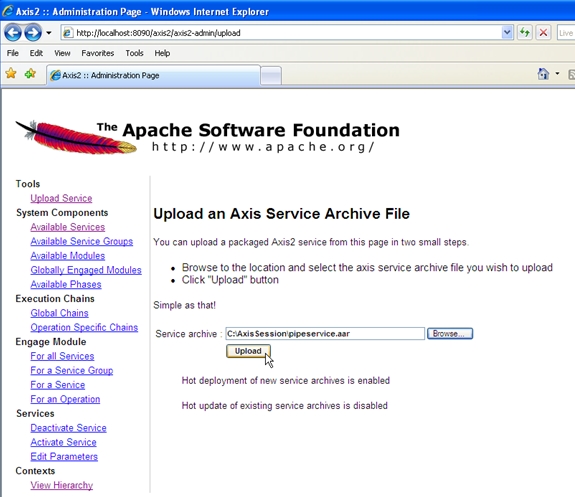Image resolution: width=575 pixels, height=497 pixels.
Task: Expand the address bar history dropdown
Action: (x=507, y=33)
